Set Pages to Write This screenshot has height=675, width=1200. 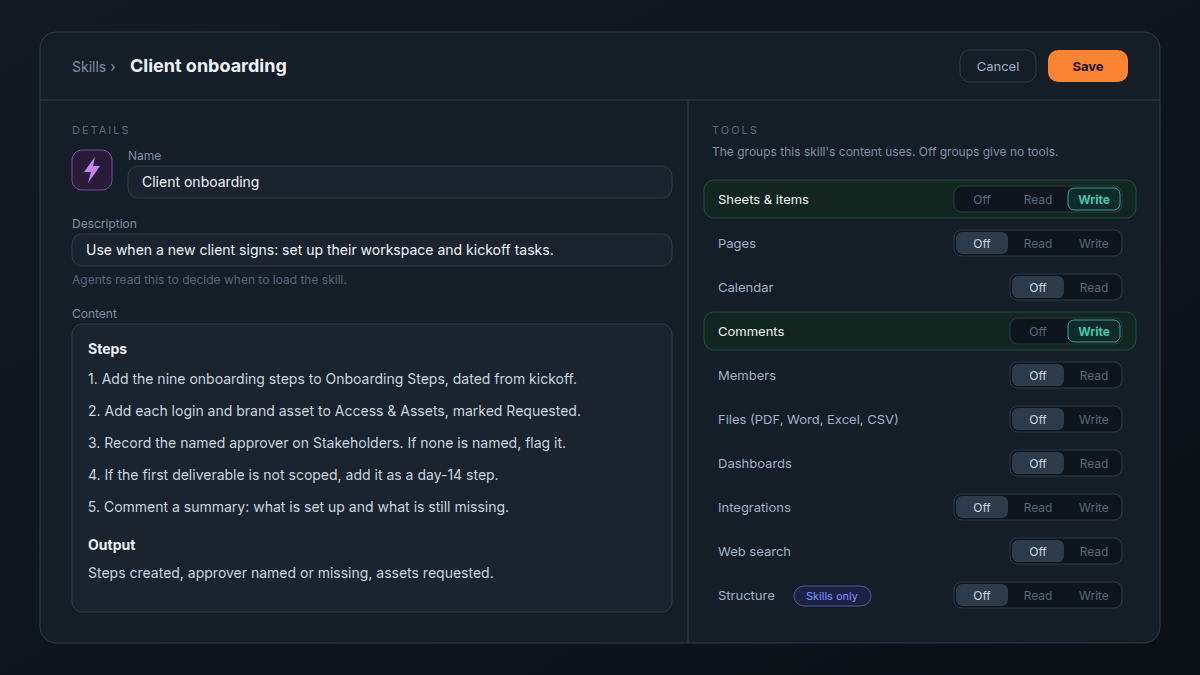click(x=1094, y=243)
